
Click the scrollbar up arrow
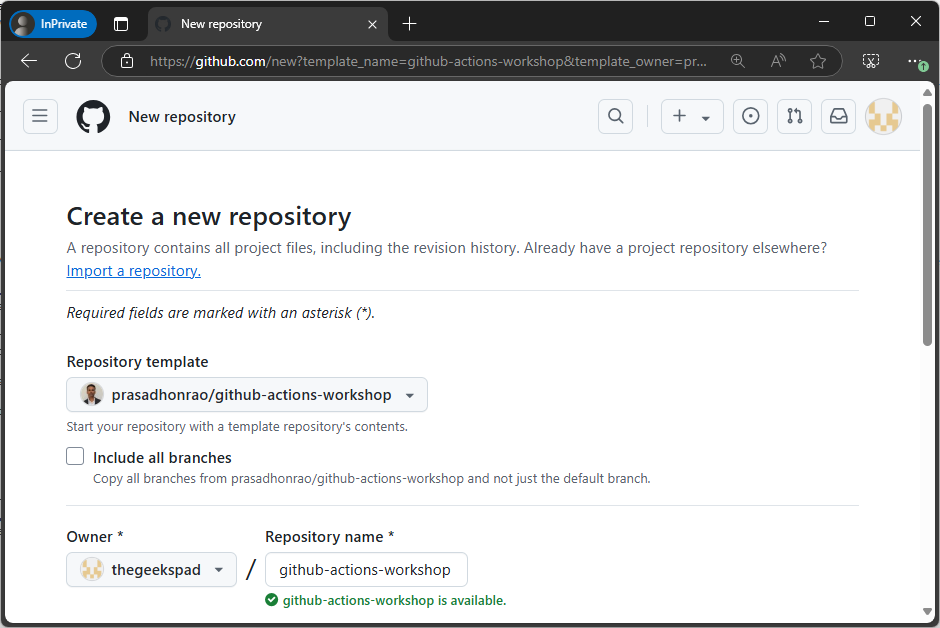click(x=927, y=92)
